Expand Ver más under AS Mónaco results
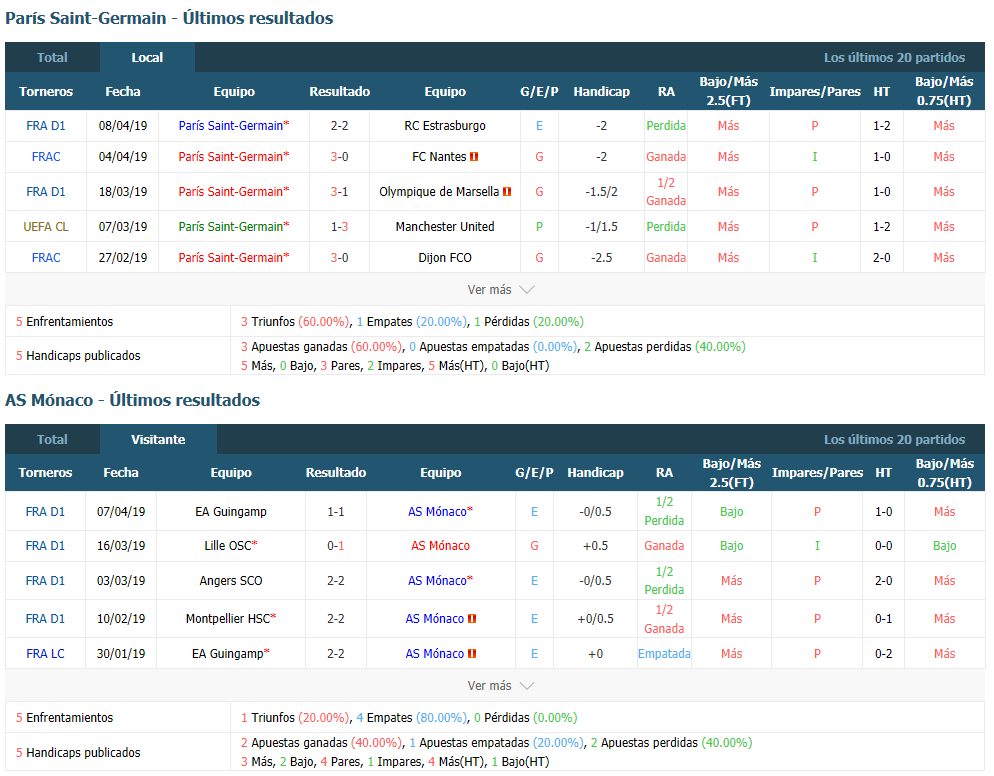The width and height of the screenshot is (994, 776). (x=501, y=686)
